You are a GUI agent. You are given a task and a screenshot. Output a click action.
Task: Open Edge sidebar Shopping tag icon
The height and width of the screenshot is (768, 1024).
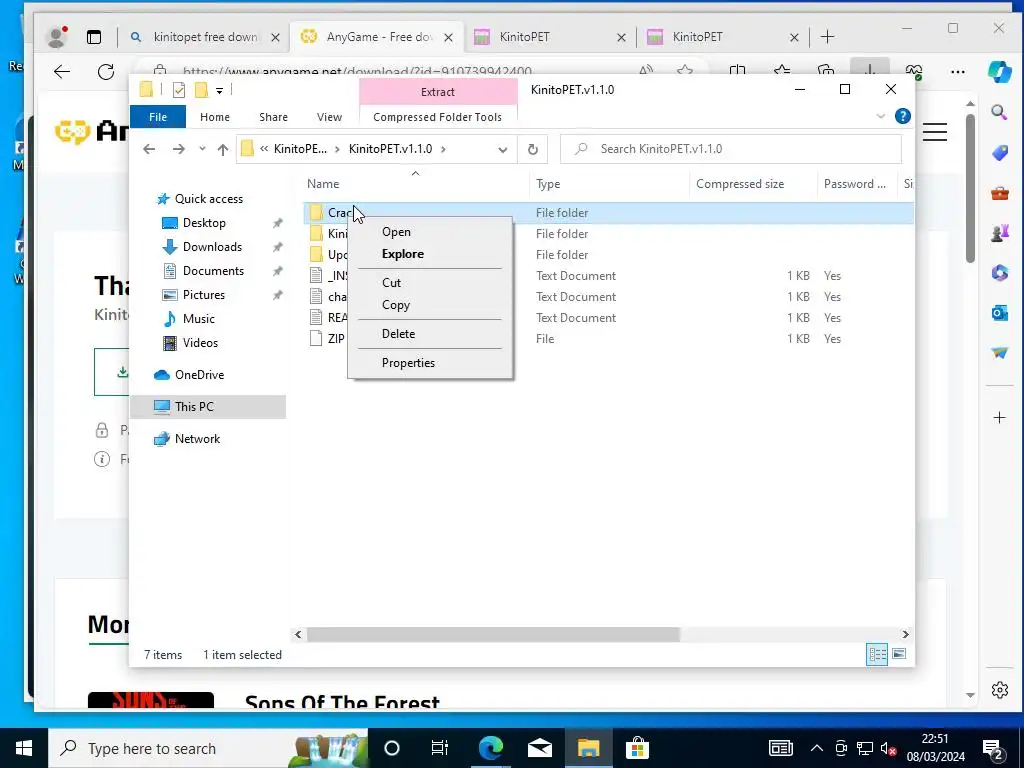click(999, 153)
